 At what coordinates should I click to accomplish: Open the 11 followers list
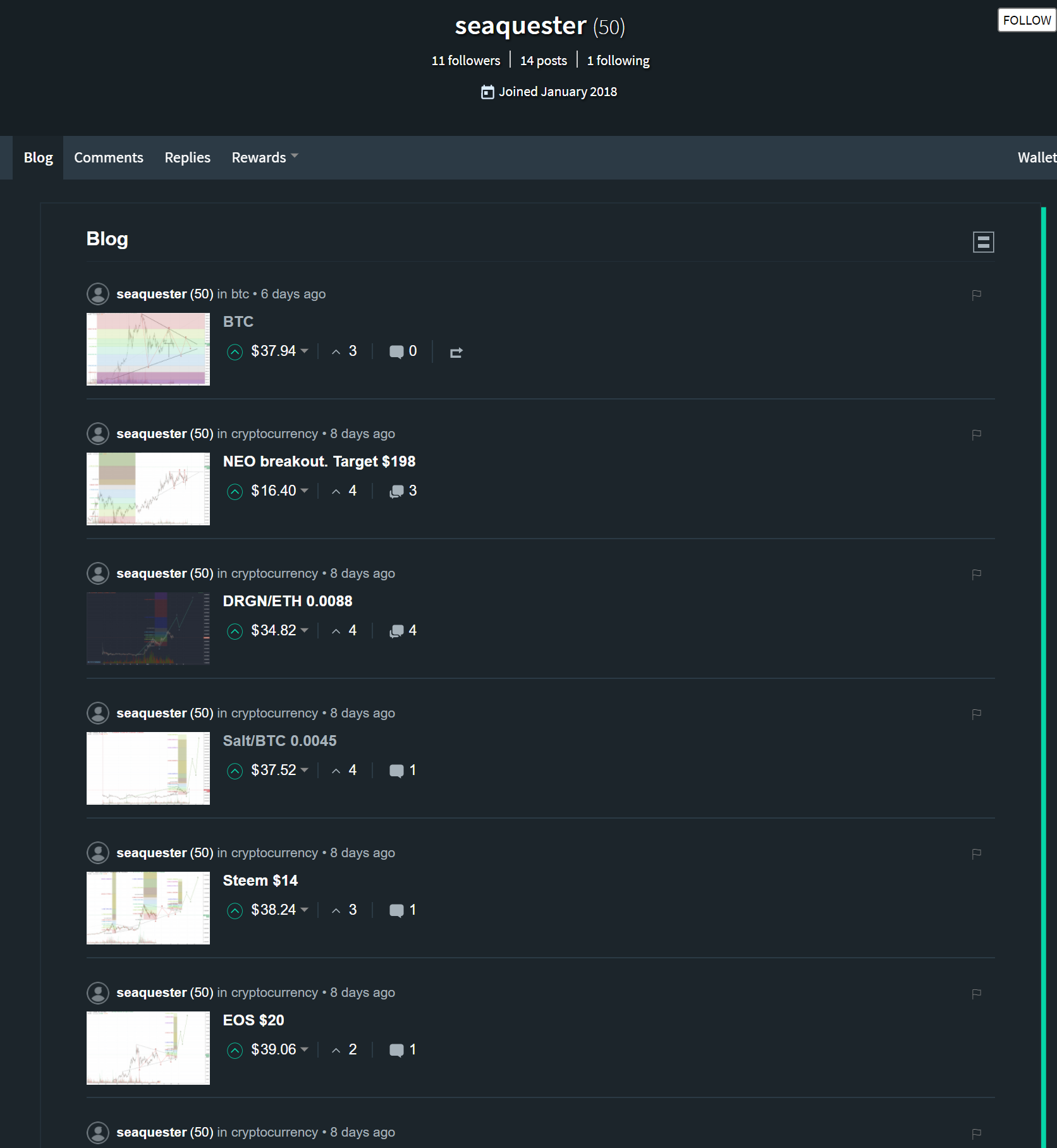coord(466,61)
